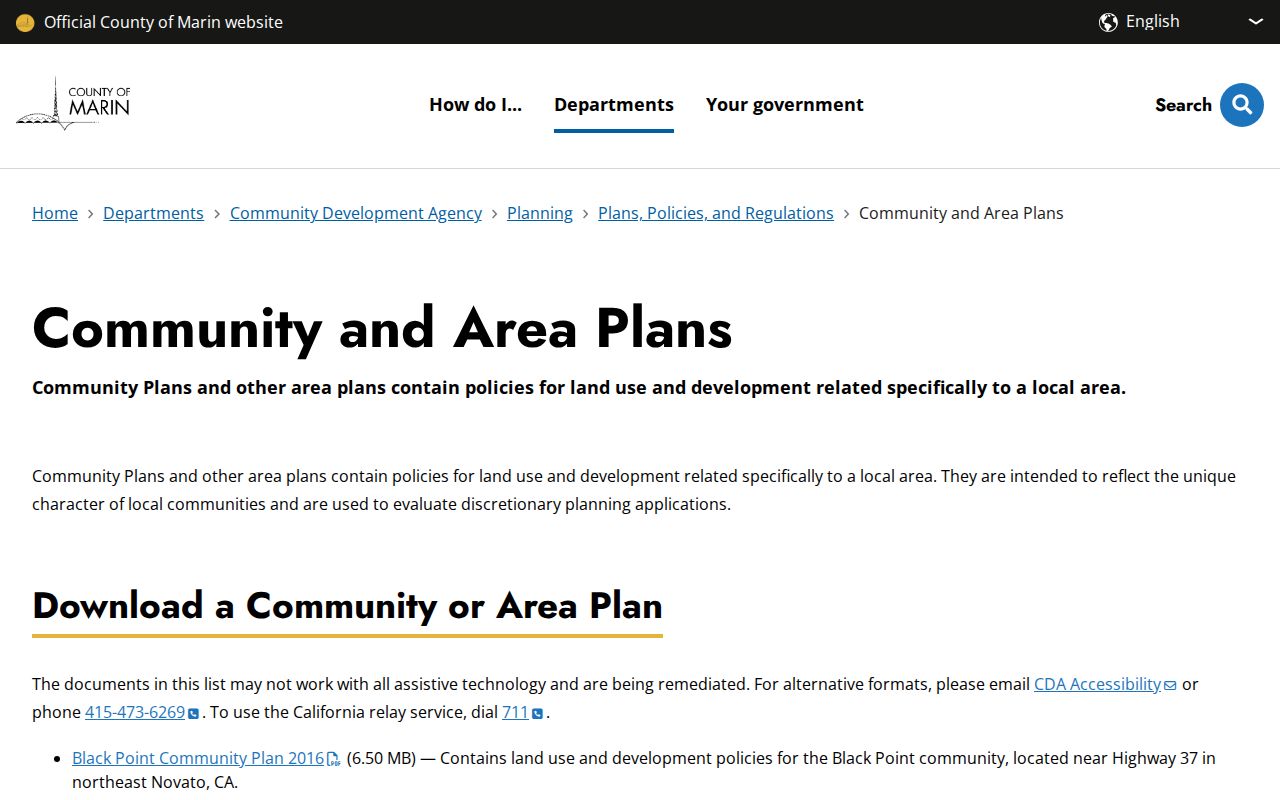Open the How do I... menu
The height and width of the screenshot is (800, 1280).
pos(476,104)
